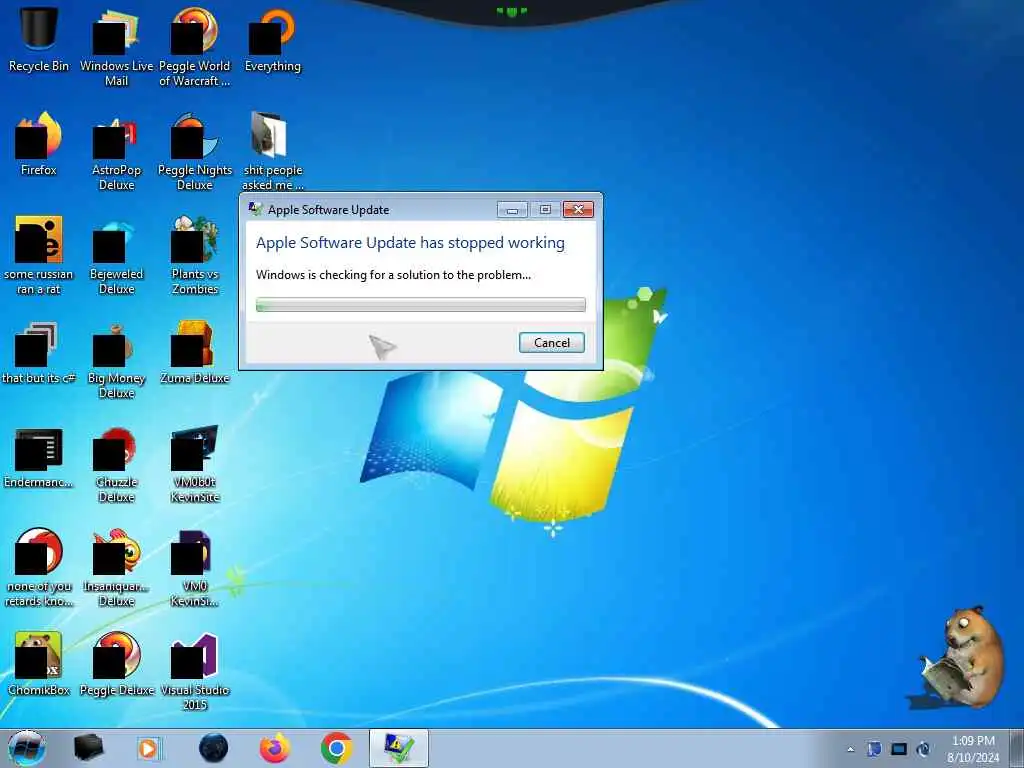
Task: Select the VM0 KevinSi... desktop icon
Action: coord(195,566)
